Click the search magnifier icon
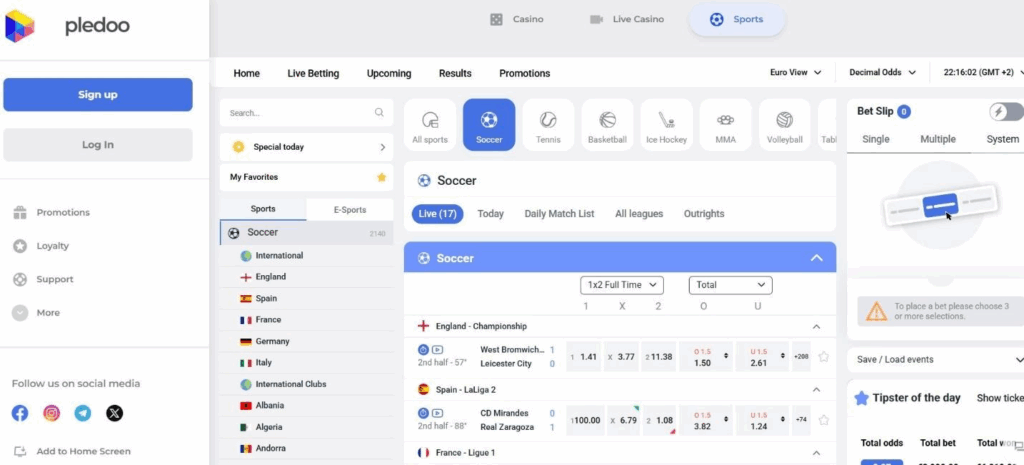 [379, 113]
